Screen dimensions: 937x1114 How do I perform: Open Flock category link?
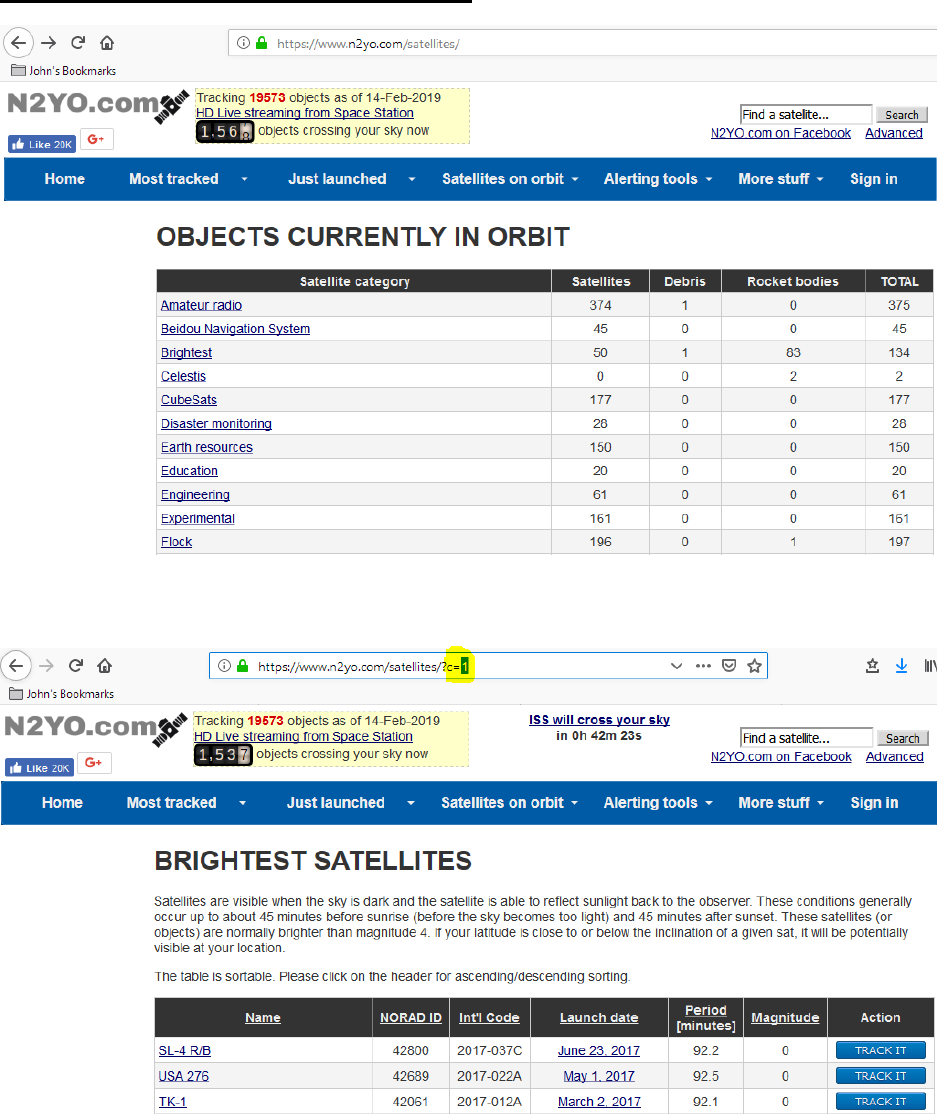tap(176, 541)
